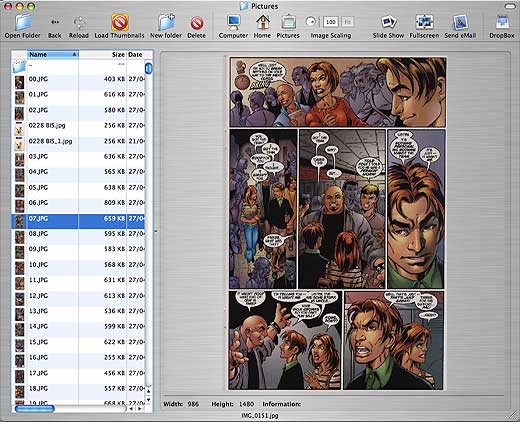
Task: Create a new folder from toolbar
Action: pos(166,22)
